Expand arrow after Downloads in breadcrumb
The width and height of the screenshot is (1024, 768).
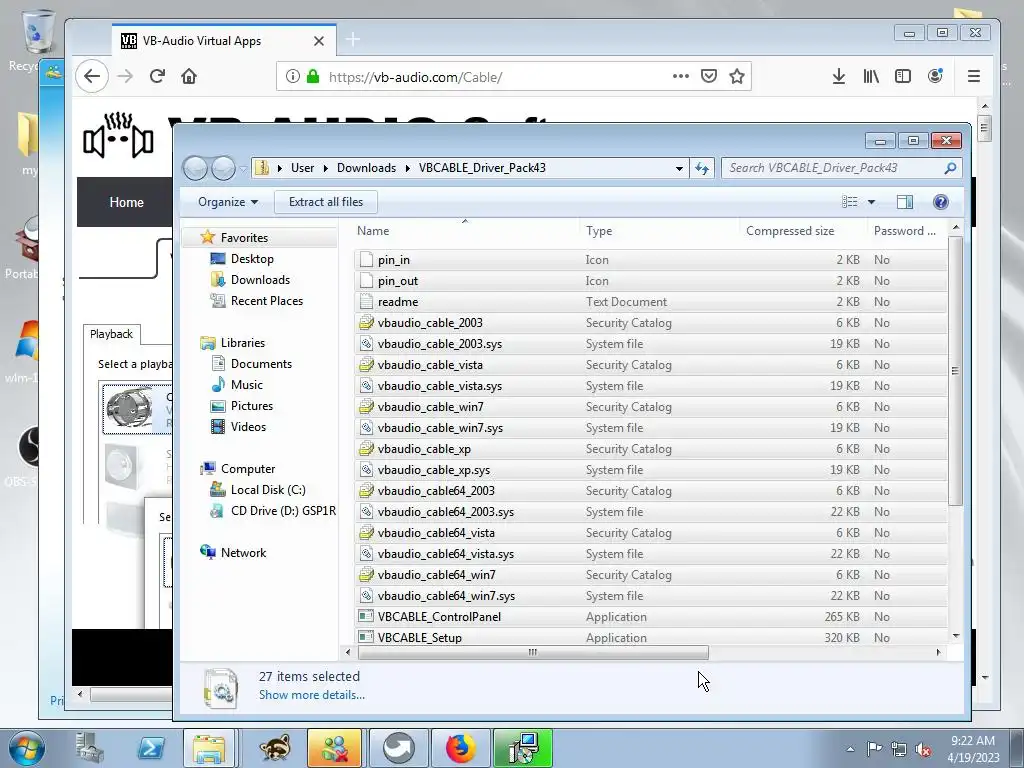[x=408, y=168]
